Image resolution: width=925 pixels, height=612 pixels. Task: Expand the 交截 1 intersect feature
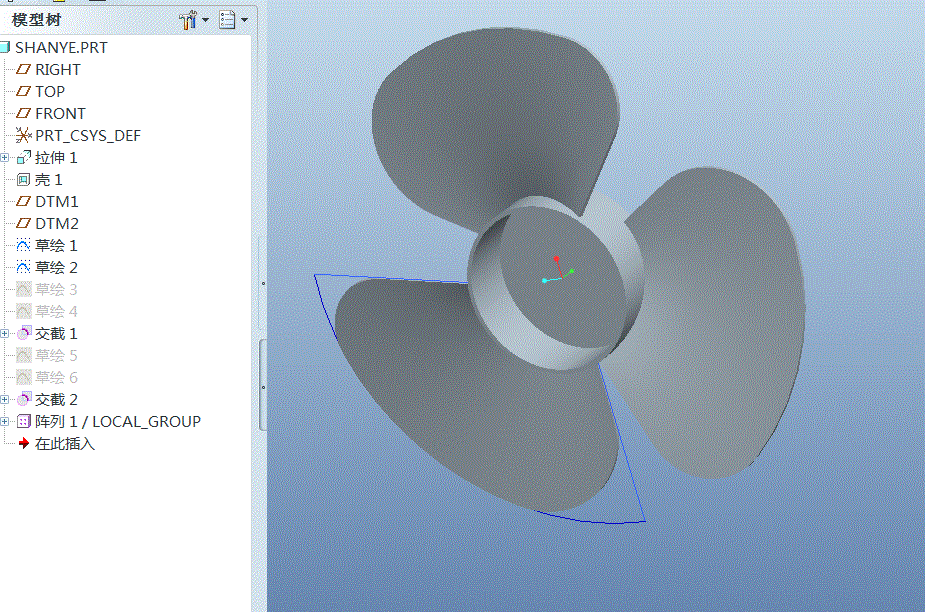[5, 333]
